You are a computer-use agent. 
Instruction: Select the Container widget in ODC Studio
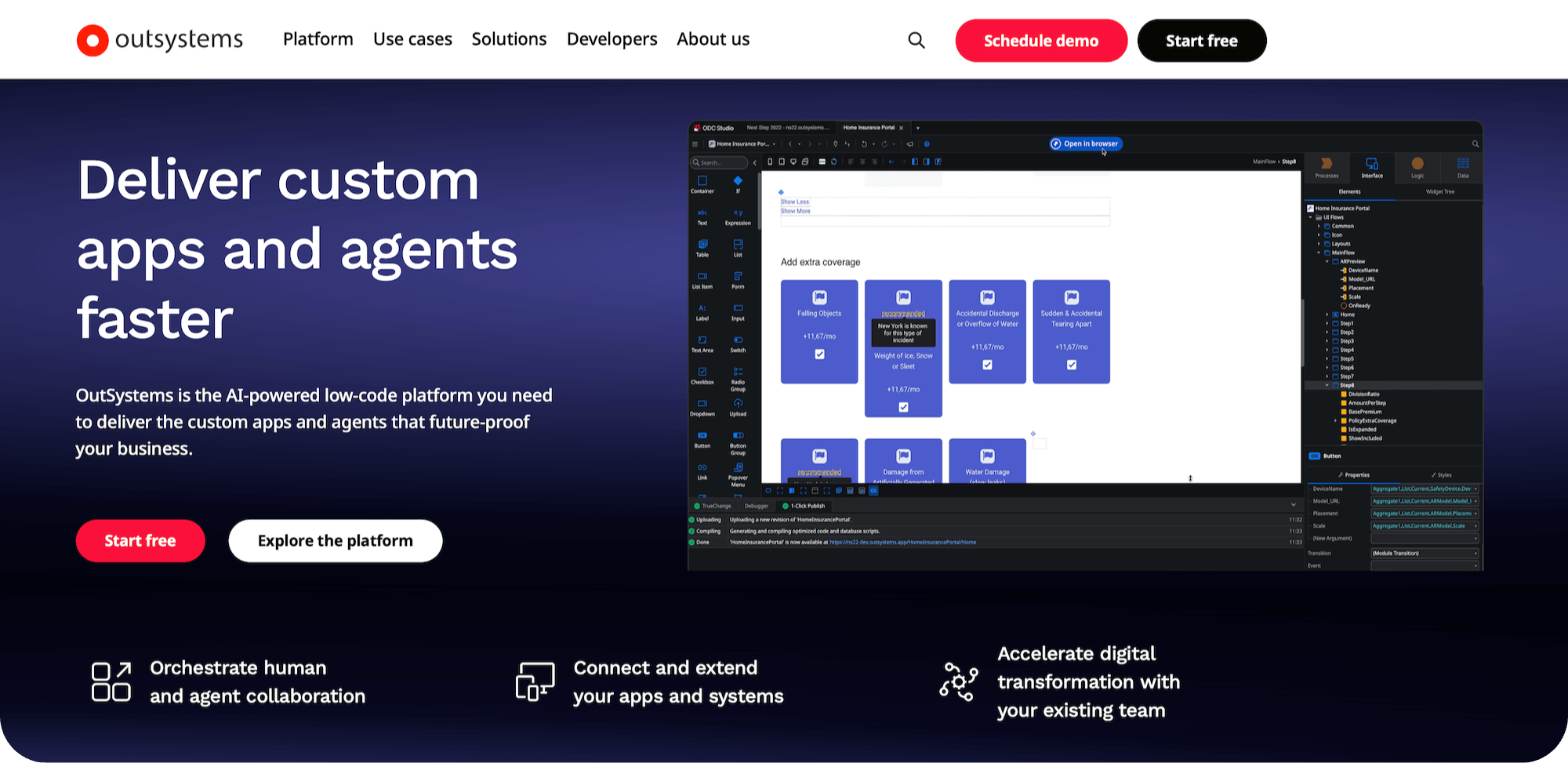pos(702,184)
